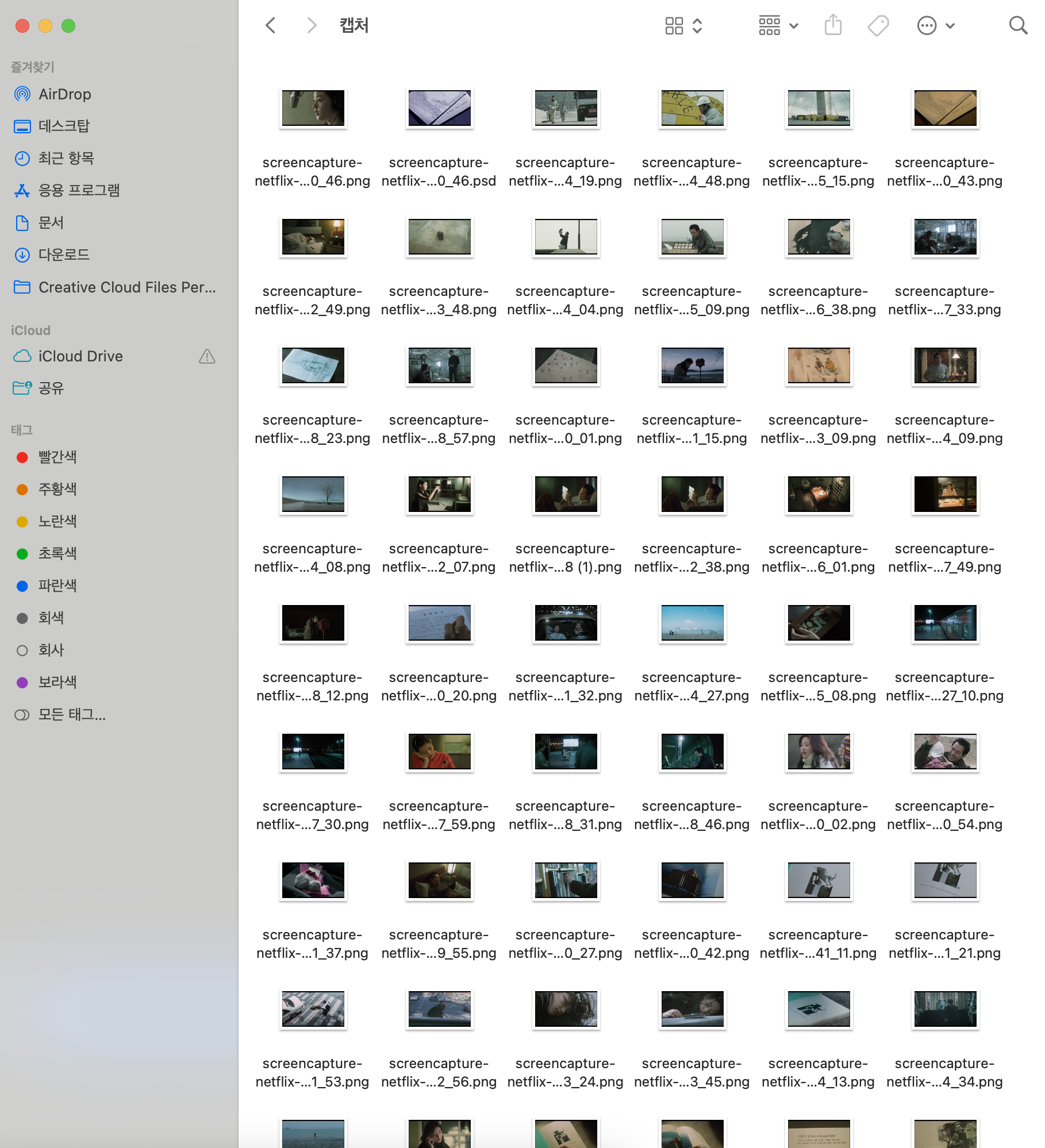Click the 태그 section header
1045x1148 pixels.
[x=22, y=430]
